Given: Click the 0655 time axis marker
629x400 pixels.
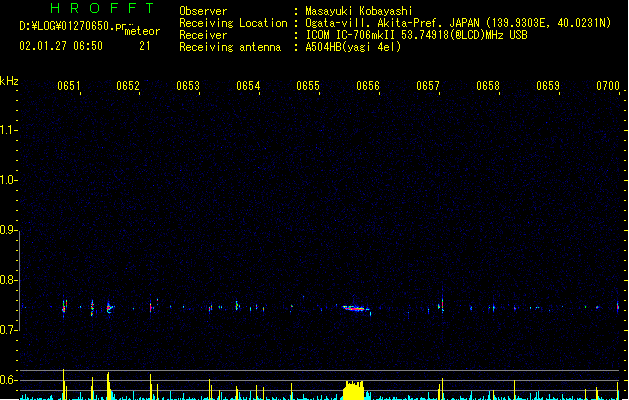Looking at the screenshot, I should pyautogui.click(x=308, y=86).
